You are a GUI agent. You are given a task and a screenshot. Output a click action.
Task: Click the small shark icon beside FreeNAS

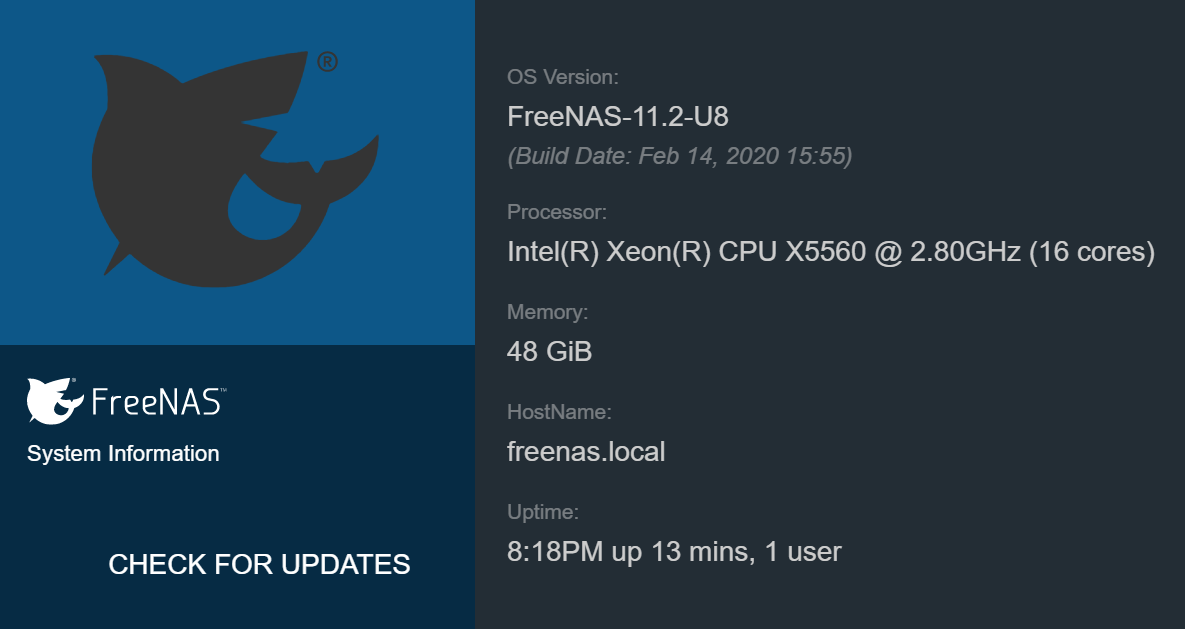pos(54,401)
